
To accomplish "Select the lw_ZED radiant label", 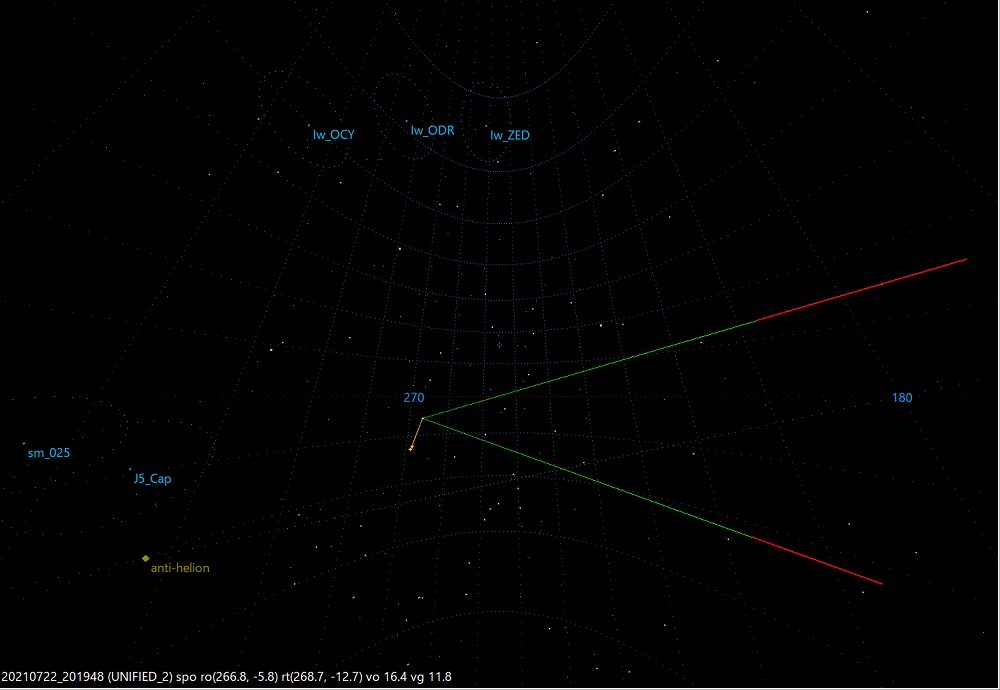I will tap(509, 135).
